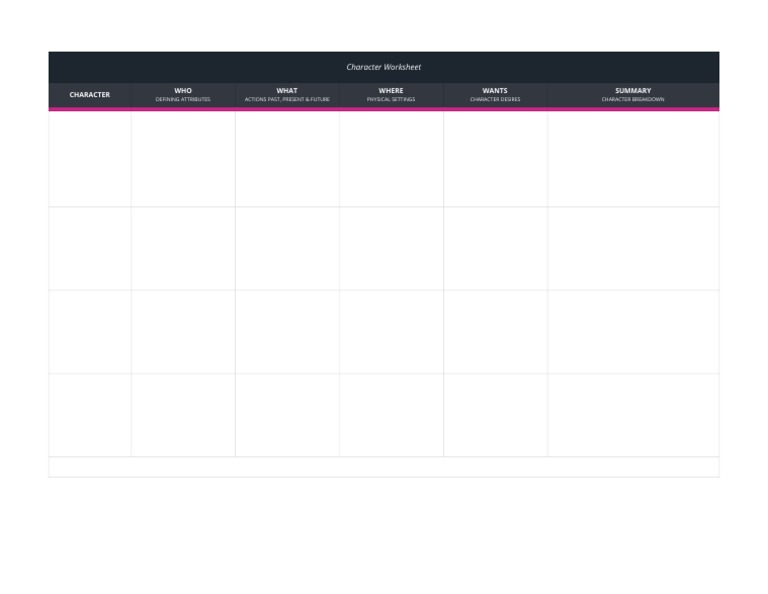
Task: Click the 'Defining Attributes' subtitle
Action: (x=183, y=99)
